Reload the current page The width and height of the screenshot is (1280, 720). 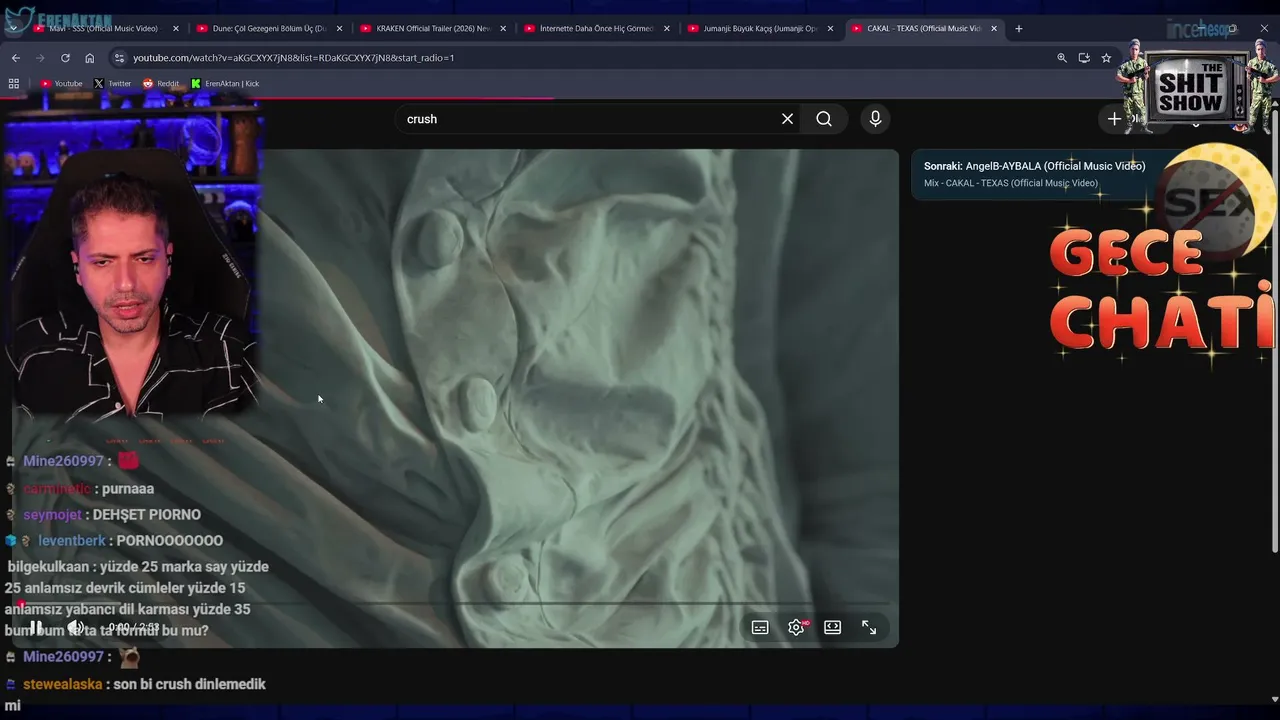[x=65, y=58]
